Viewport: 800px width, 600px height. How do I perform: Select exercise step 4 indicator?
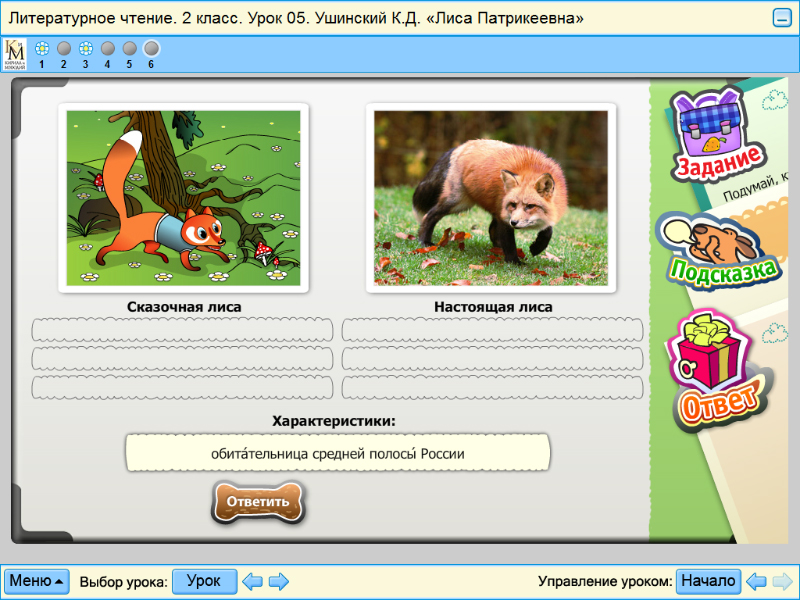click(x=107, y=46)
